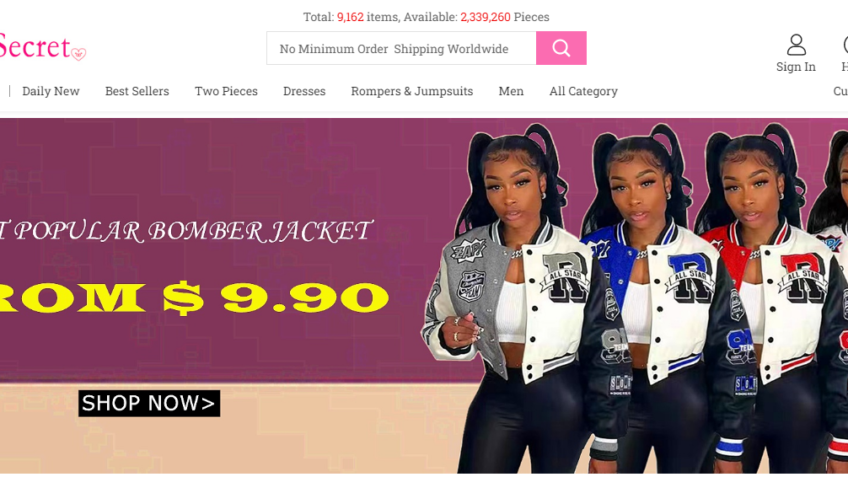
Task: Click the 9,162 items total count
Action: 350,17
